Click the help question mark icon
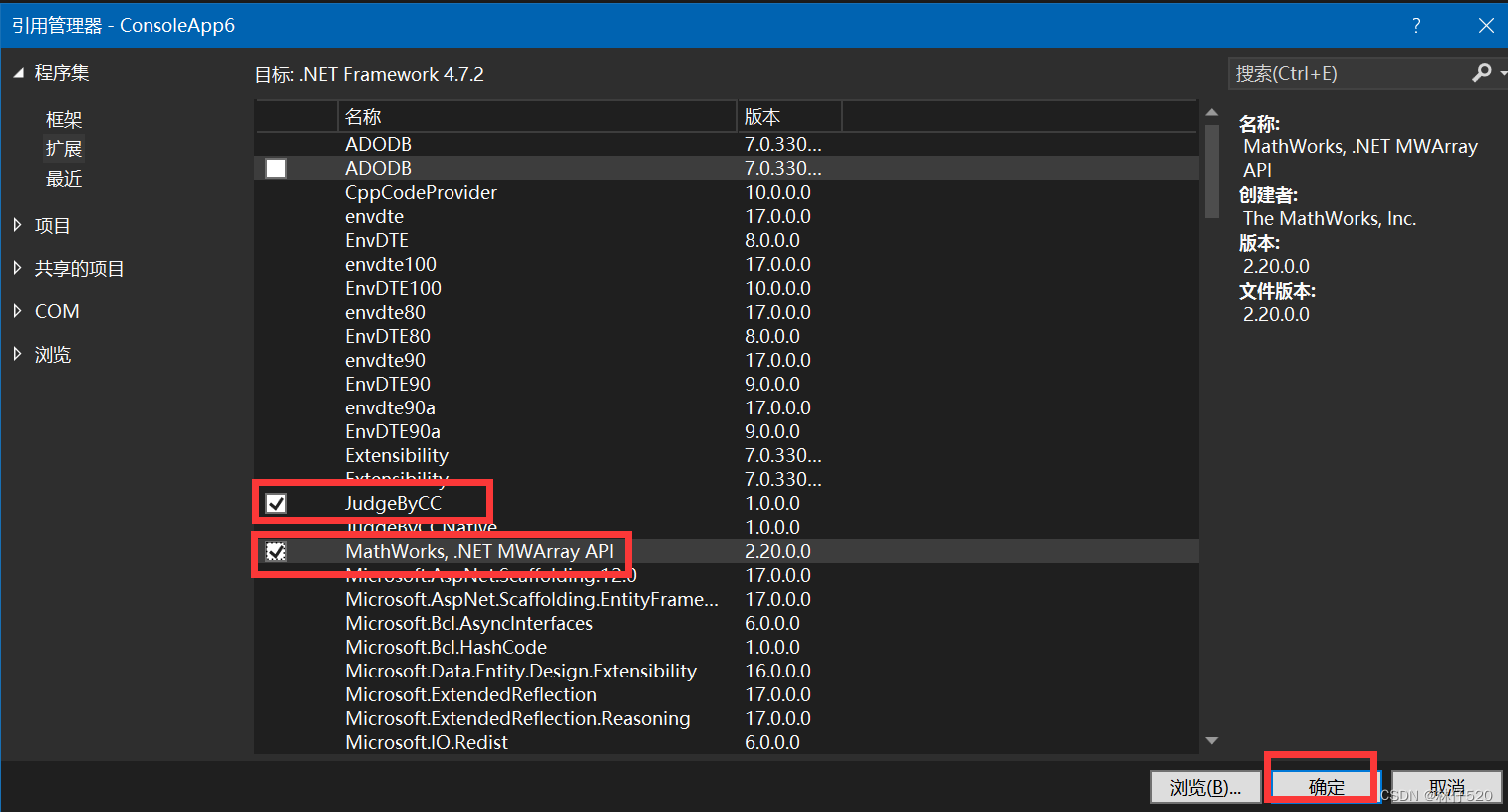Viewport: 1508px width, 812px height. click(1416, 25)
